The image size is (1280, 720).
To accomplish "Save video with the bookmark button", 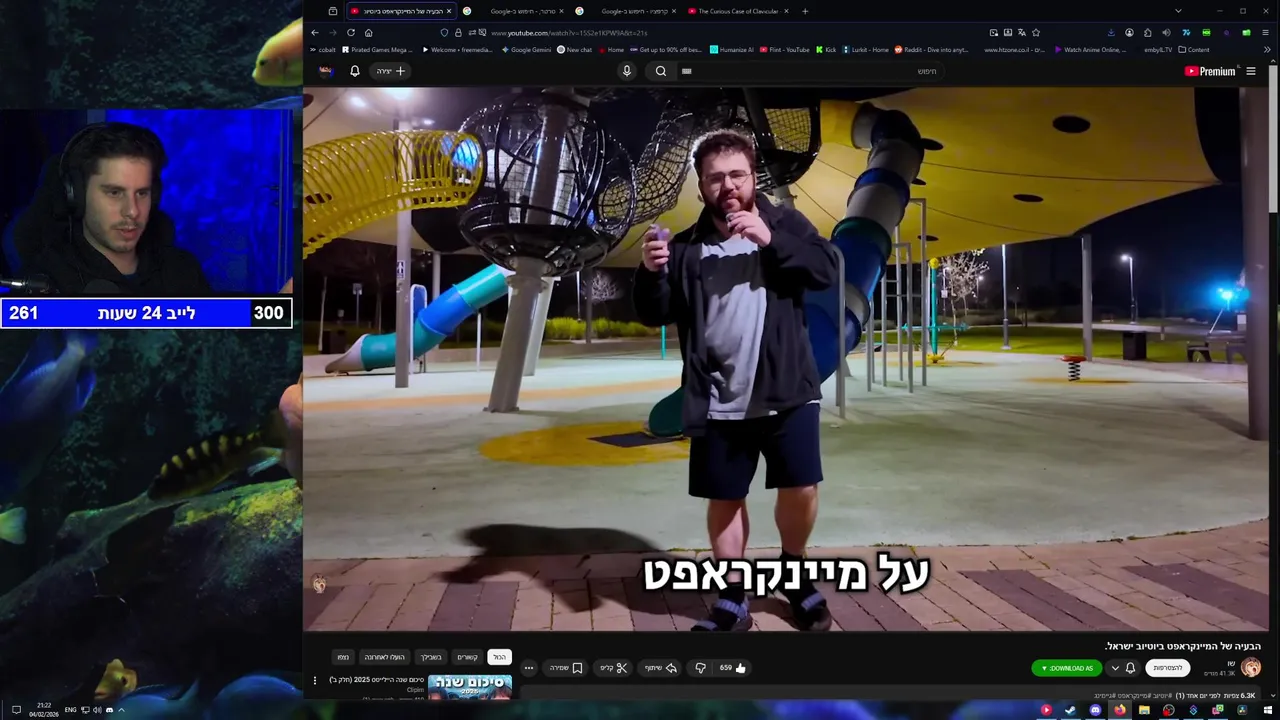I will 566,668.
